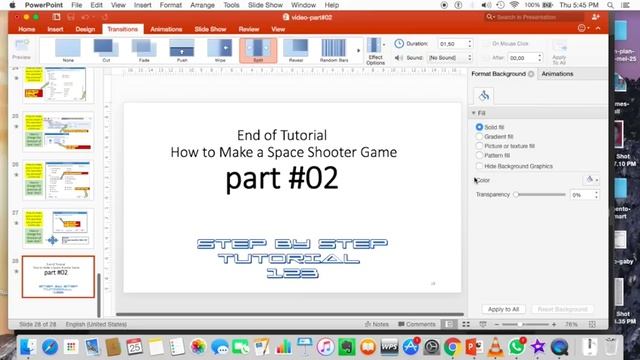640x360 pixels.
Task: Apply the Wipe transition
Action: [x=220, y=51]
